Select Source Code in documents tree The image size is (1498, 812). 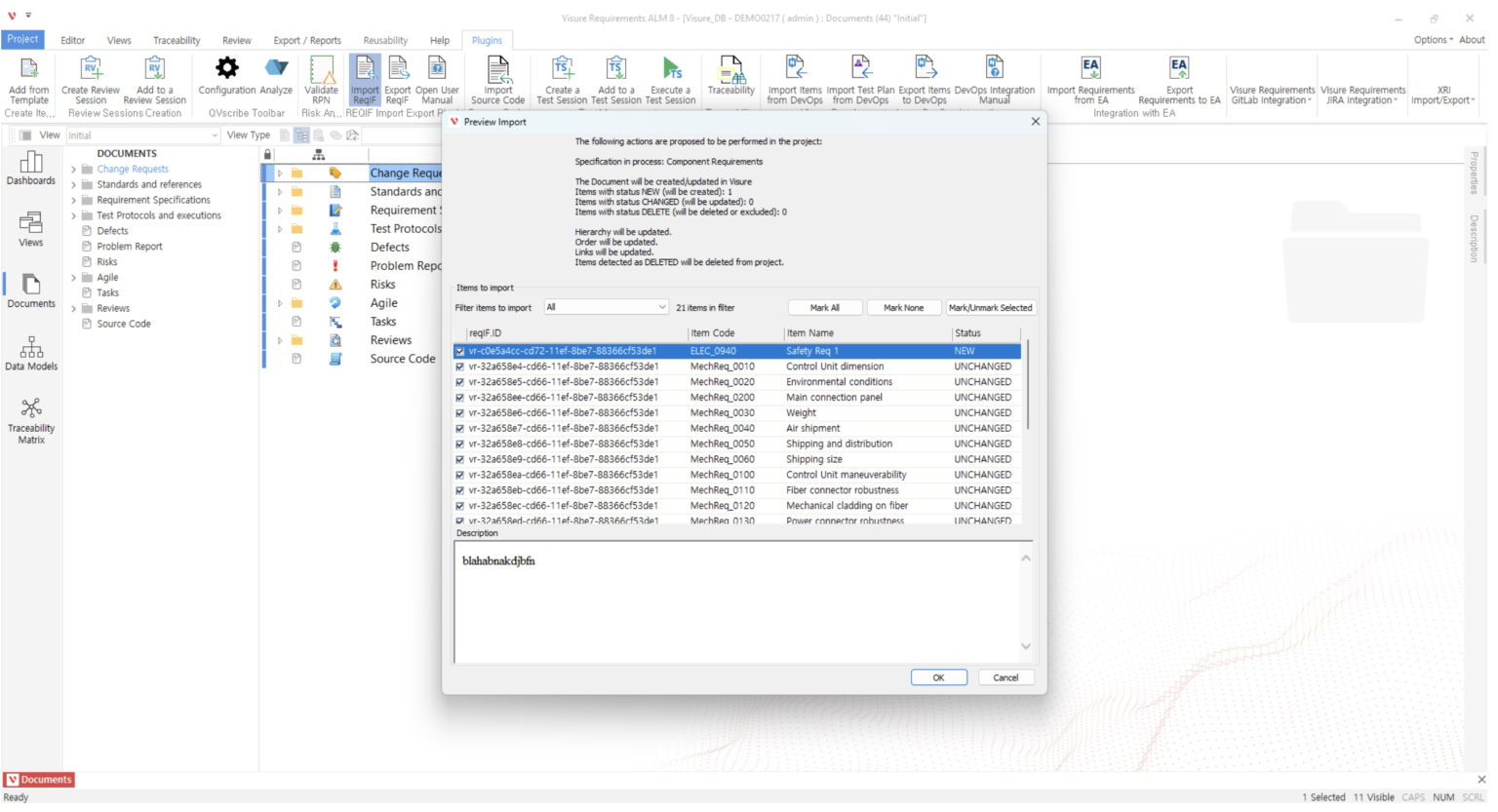point(124,324)
